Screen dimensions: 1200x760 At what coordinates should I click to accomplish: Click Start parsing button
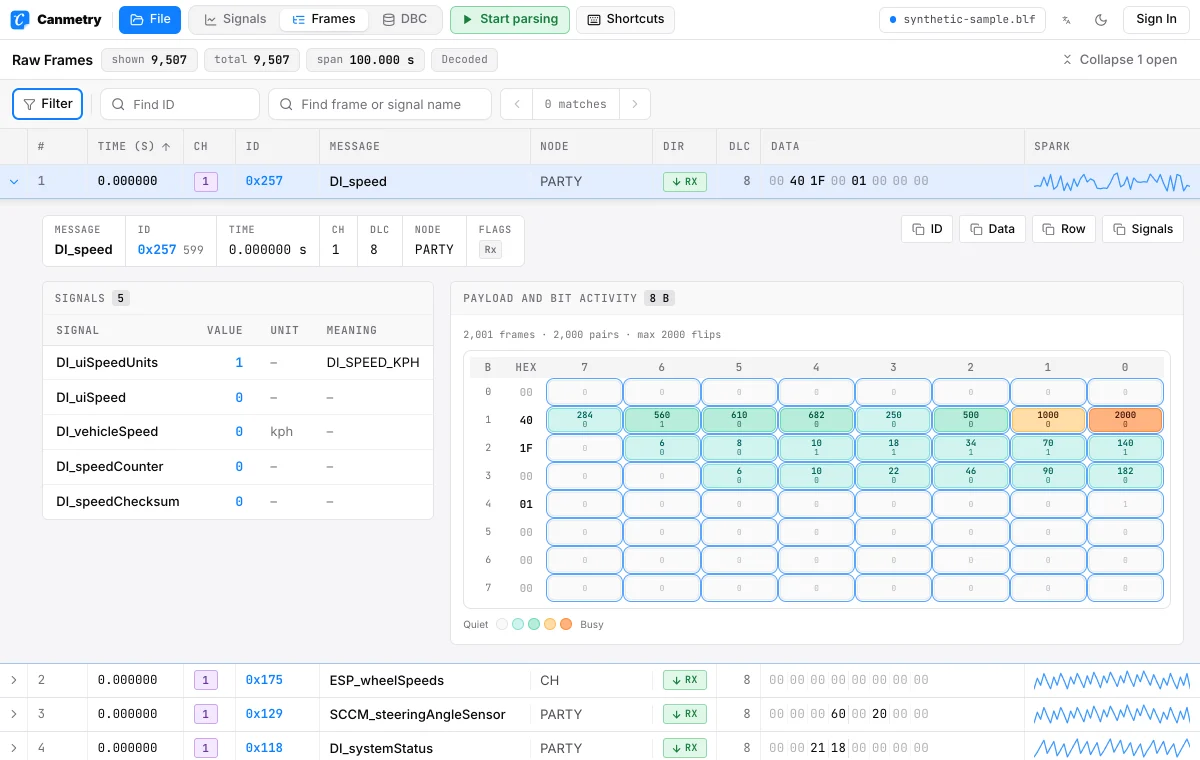[x=510, y=19]
